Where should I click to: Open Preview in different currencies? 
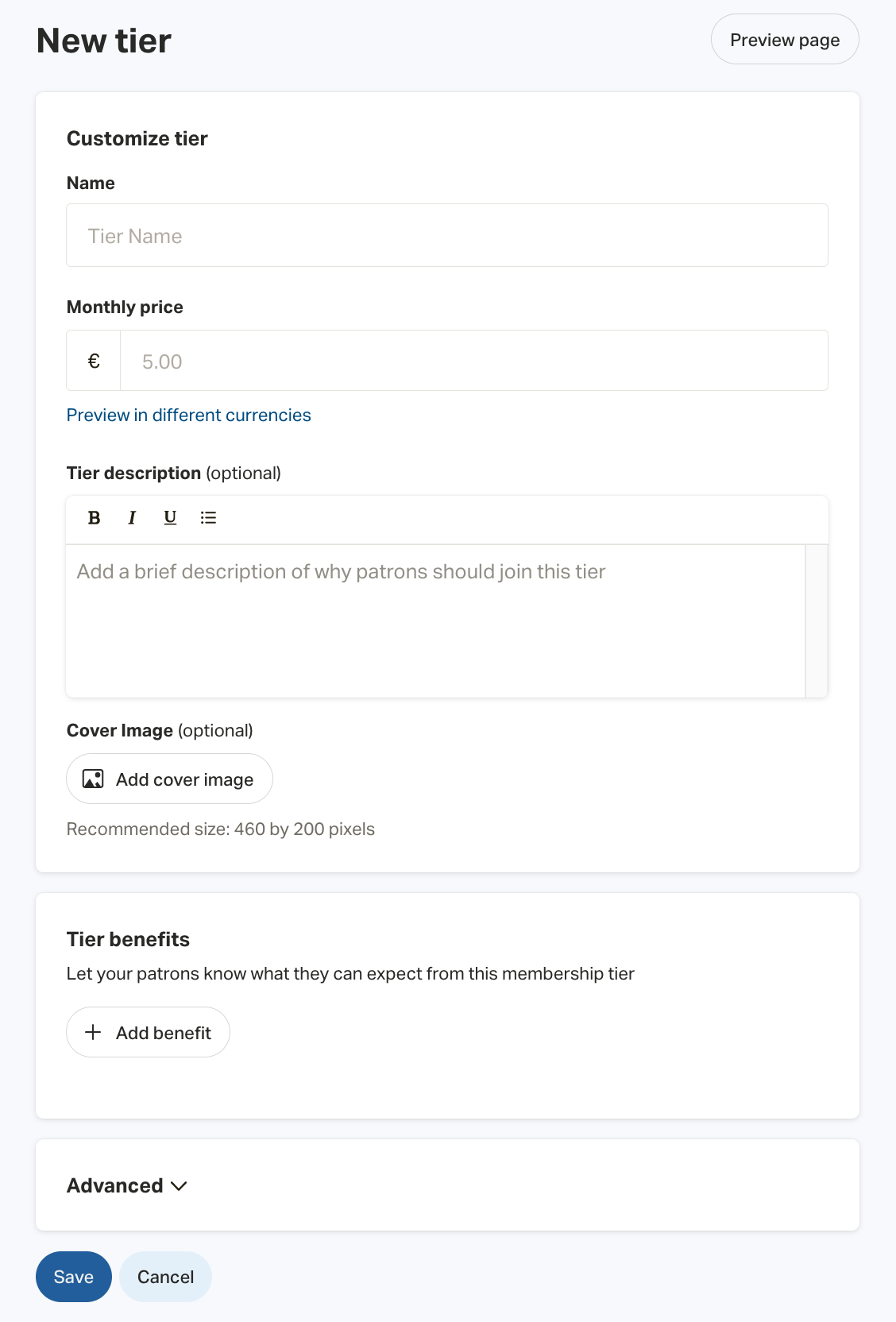(188, 415)
